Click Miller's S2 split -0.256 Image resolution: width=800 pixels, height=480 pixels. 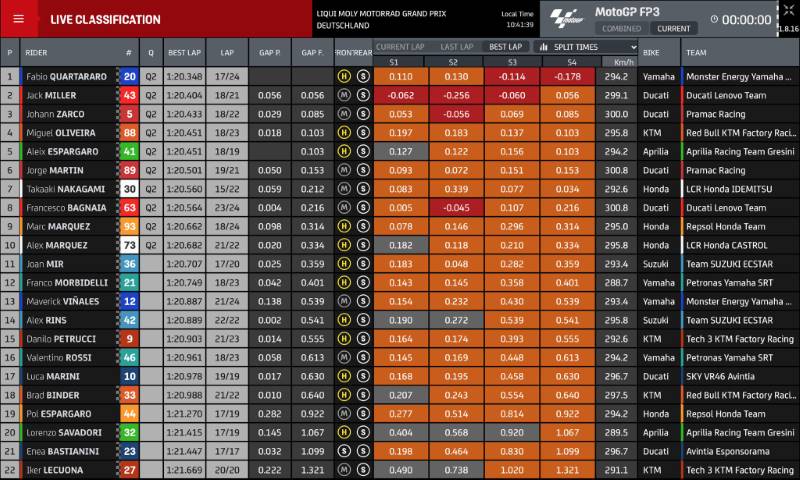456,95
